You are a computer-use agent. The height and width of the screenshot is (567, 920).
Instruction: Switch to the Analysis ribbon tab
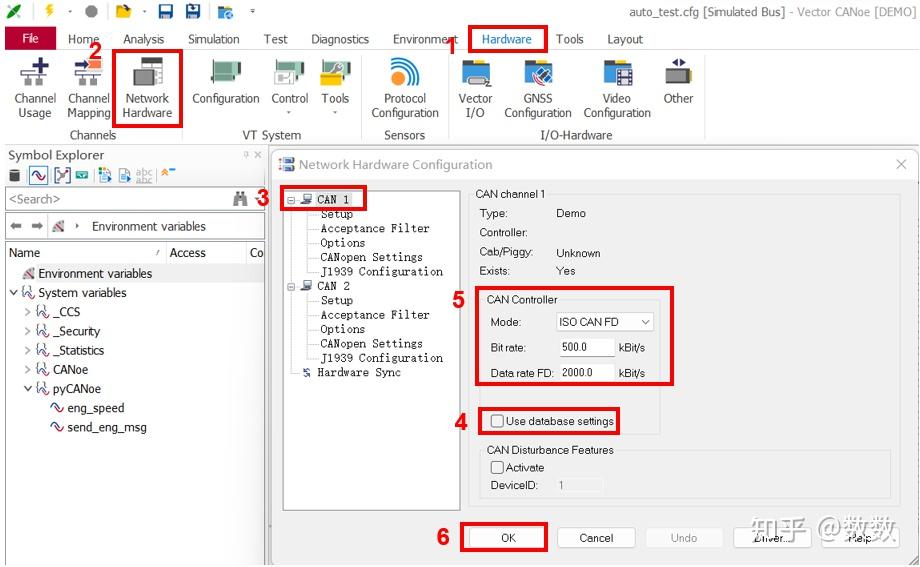[143, 39]
